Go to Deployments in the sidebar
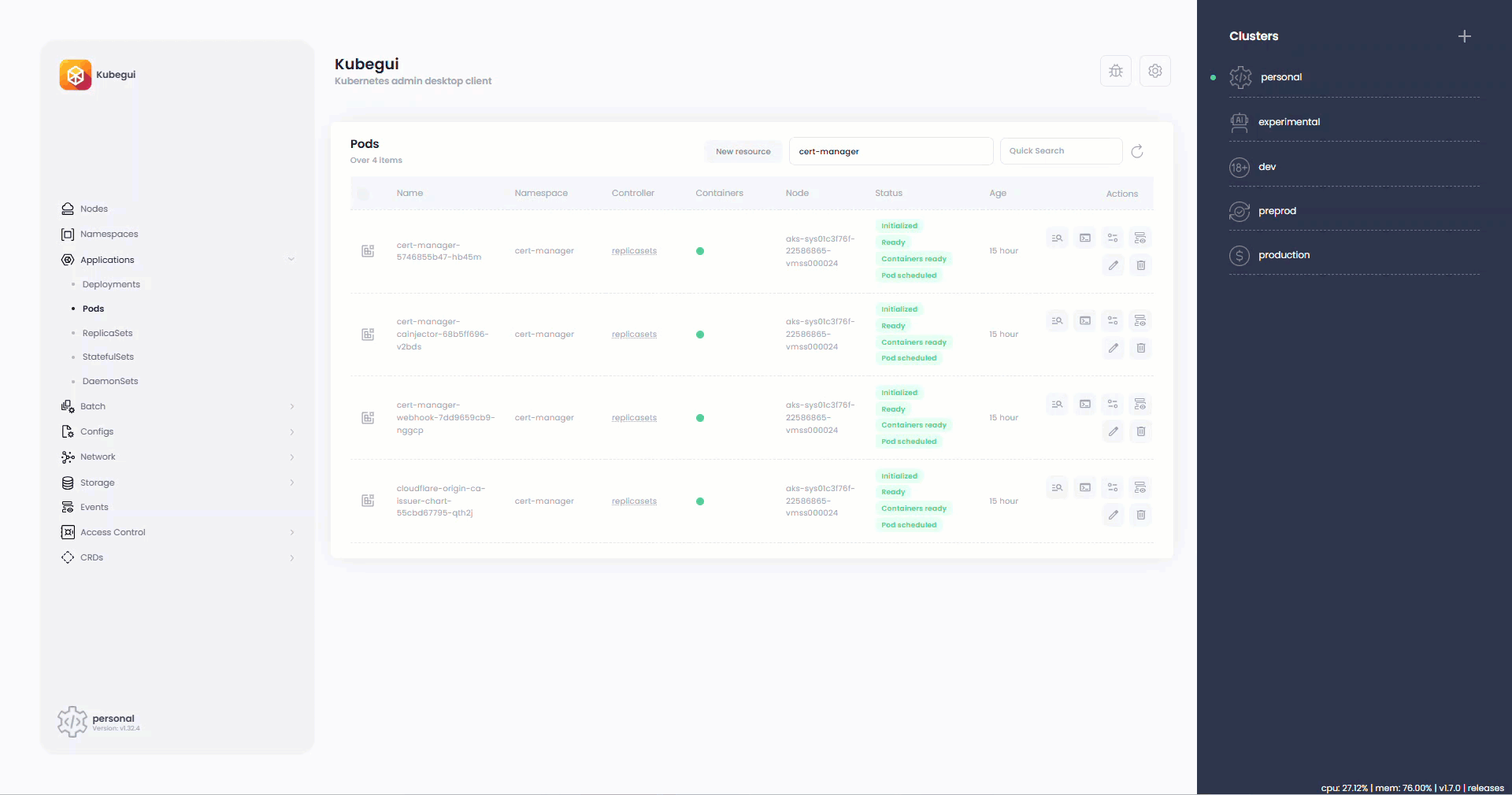 click(x=111, y=285)
